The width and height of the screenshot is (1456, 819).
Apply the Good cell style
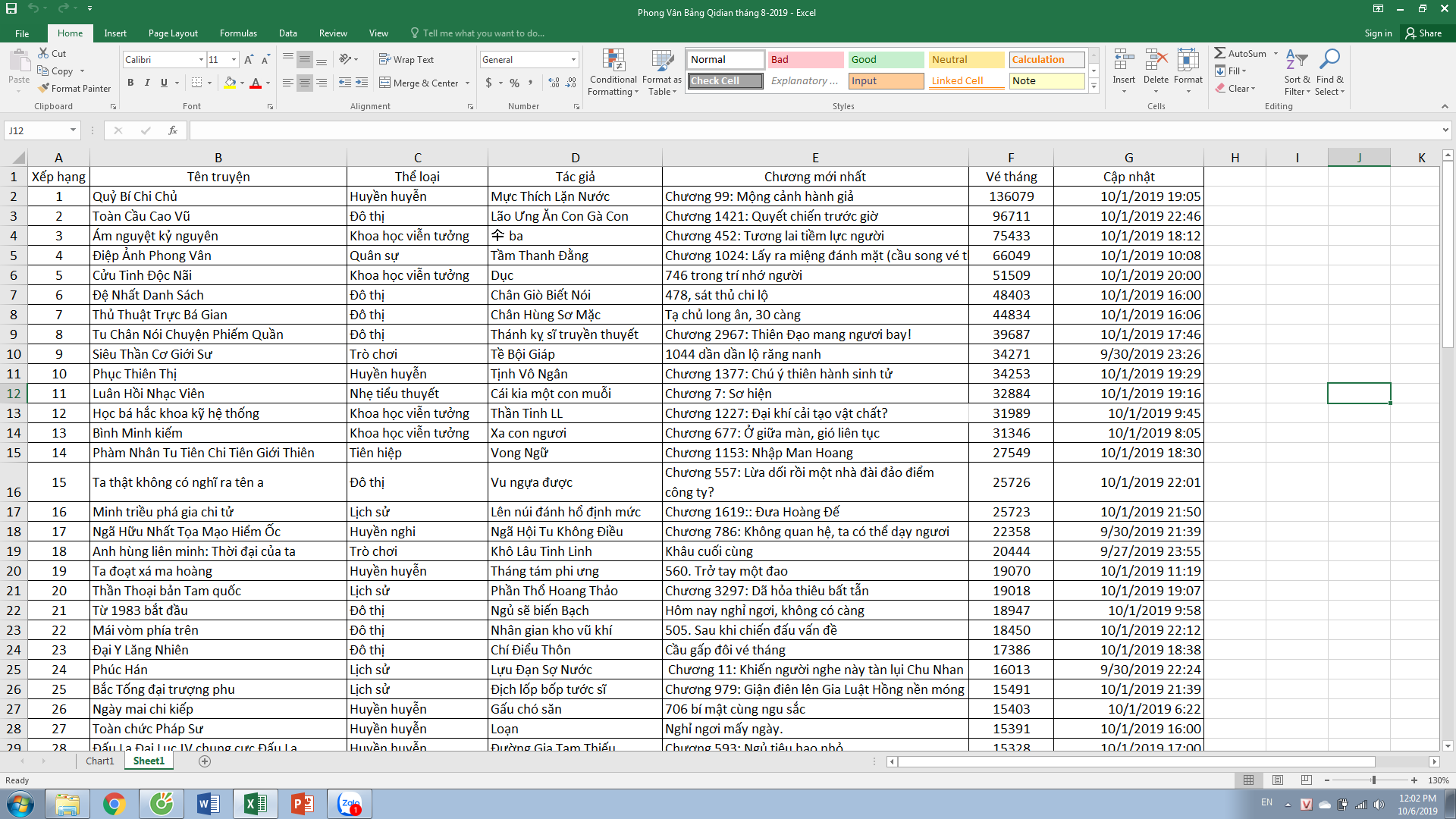pos(885,60)
